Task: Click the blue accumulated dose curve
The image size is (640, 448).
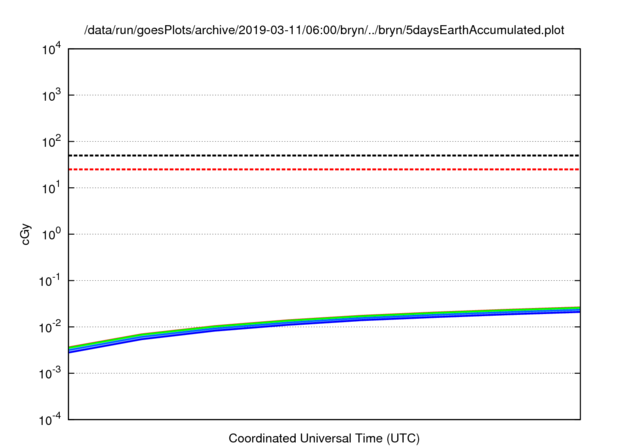Action: pyautogui.click(x=324, y=321)
